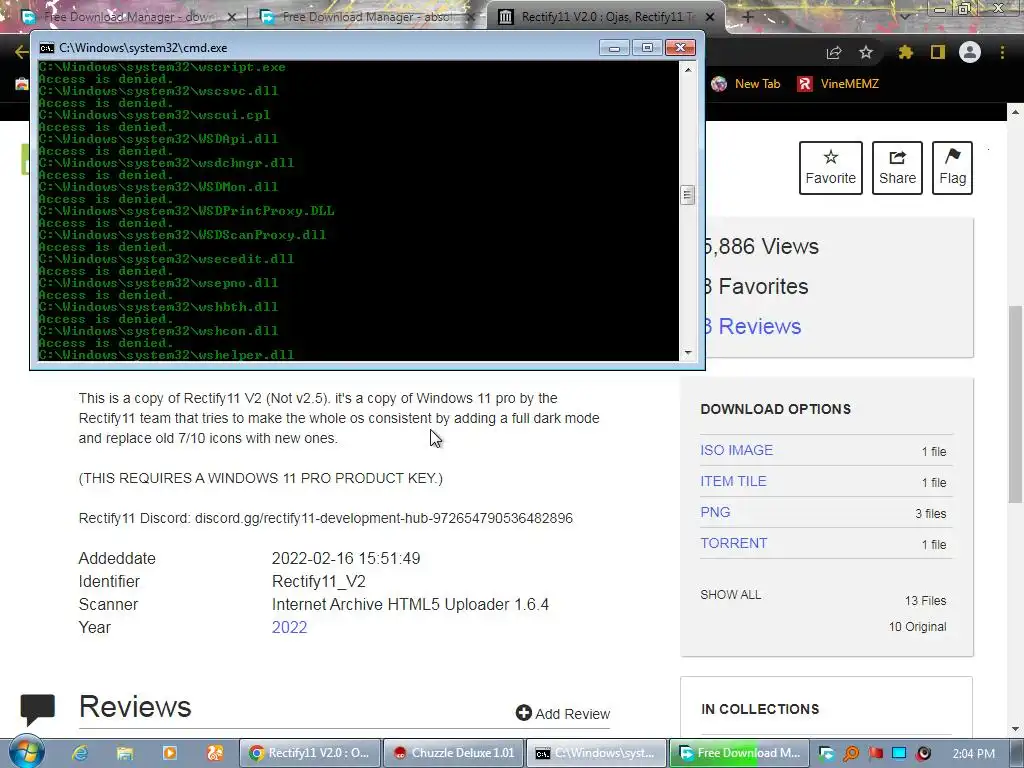Screen dimensions: 1024x768
Task: Open the Action Center flag tray icon
Action: click(875, 754)
